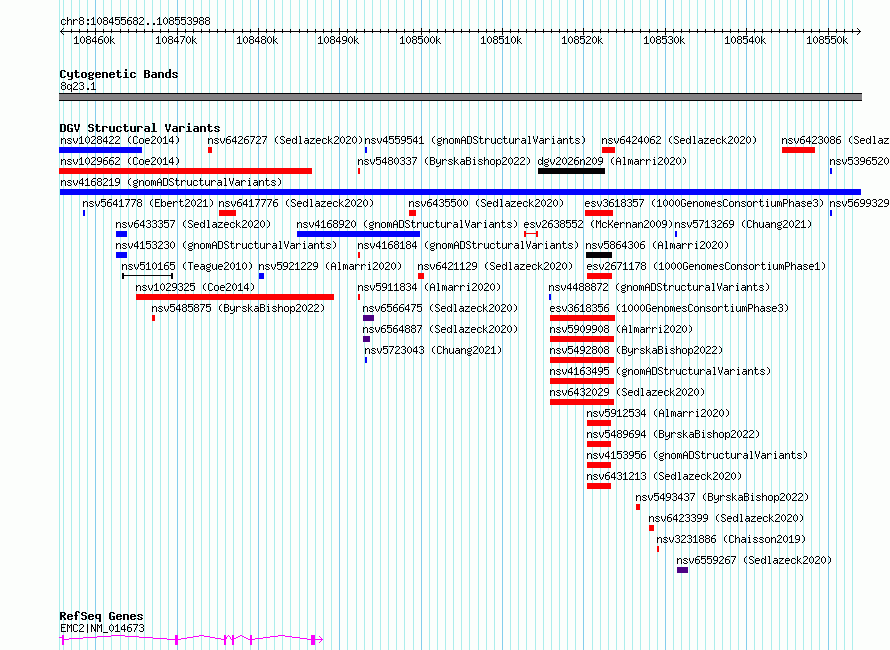
Task: Open the nsv3231886 (Chaisson2019) label
Action: tap(731, 539)
